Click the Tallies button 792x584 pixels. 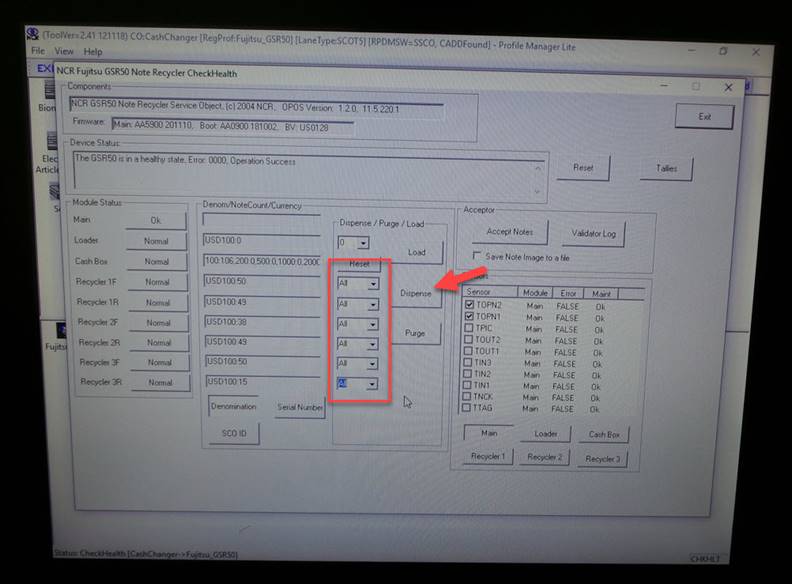coord(666,168)
